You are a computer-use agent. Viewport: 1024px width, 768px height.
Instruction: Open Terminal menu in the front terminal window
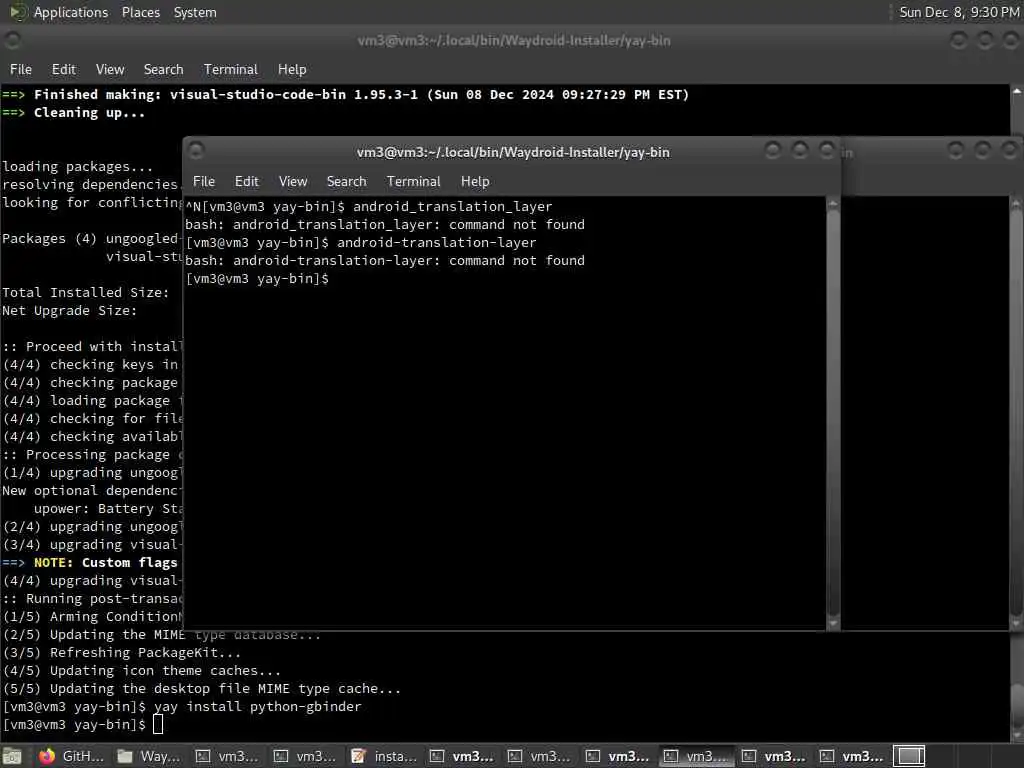(x=413, y=182)
